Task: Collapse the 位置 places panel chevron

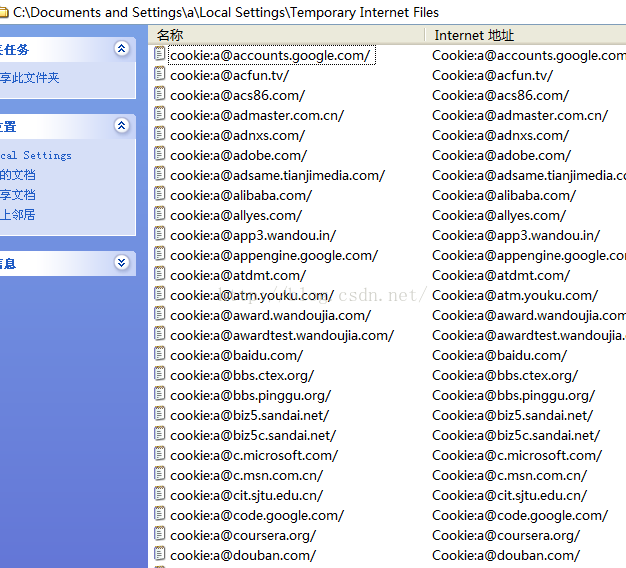Action: [x=122, y=126]
